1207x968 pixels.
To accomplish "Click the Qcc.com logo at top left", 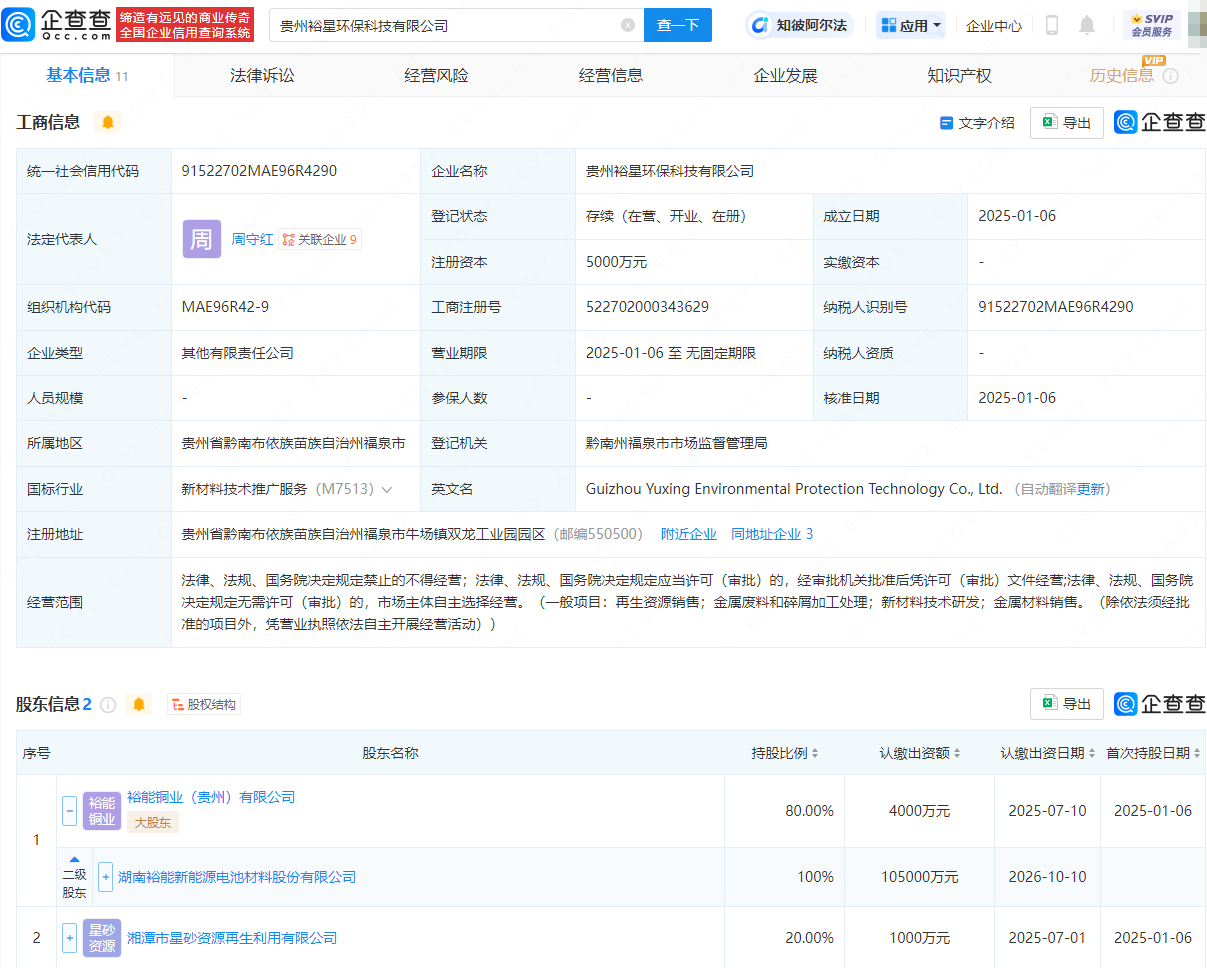I will (x=56, y=25).
